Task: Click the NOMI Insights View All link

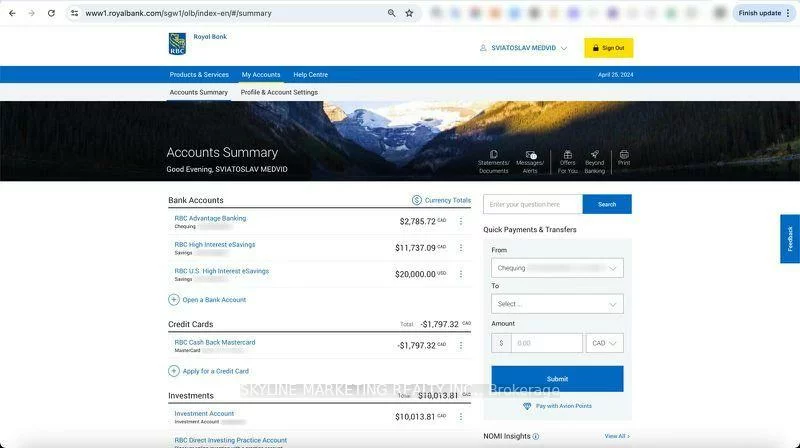Action: (x=617, y=436)
